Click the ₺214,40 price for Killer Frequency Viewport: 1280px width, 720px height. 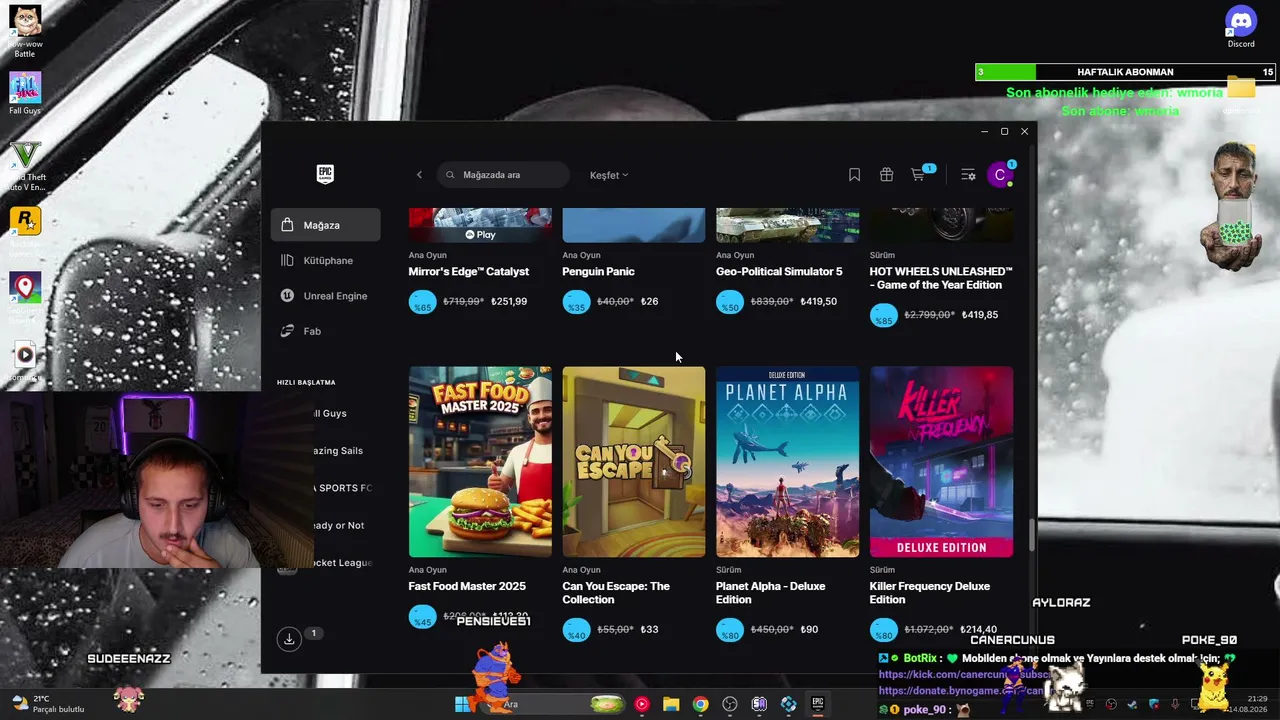(x=980, y=629)
